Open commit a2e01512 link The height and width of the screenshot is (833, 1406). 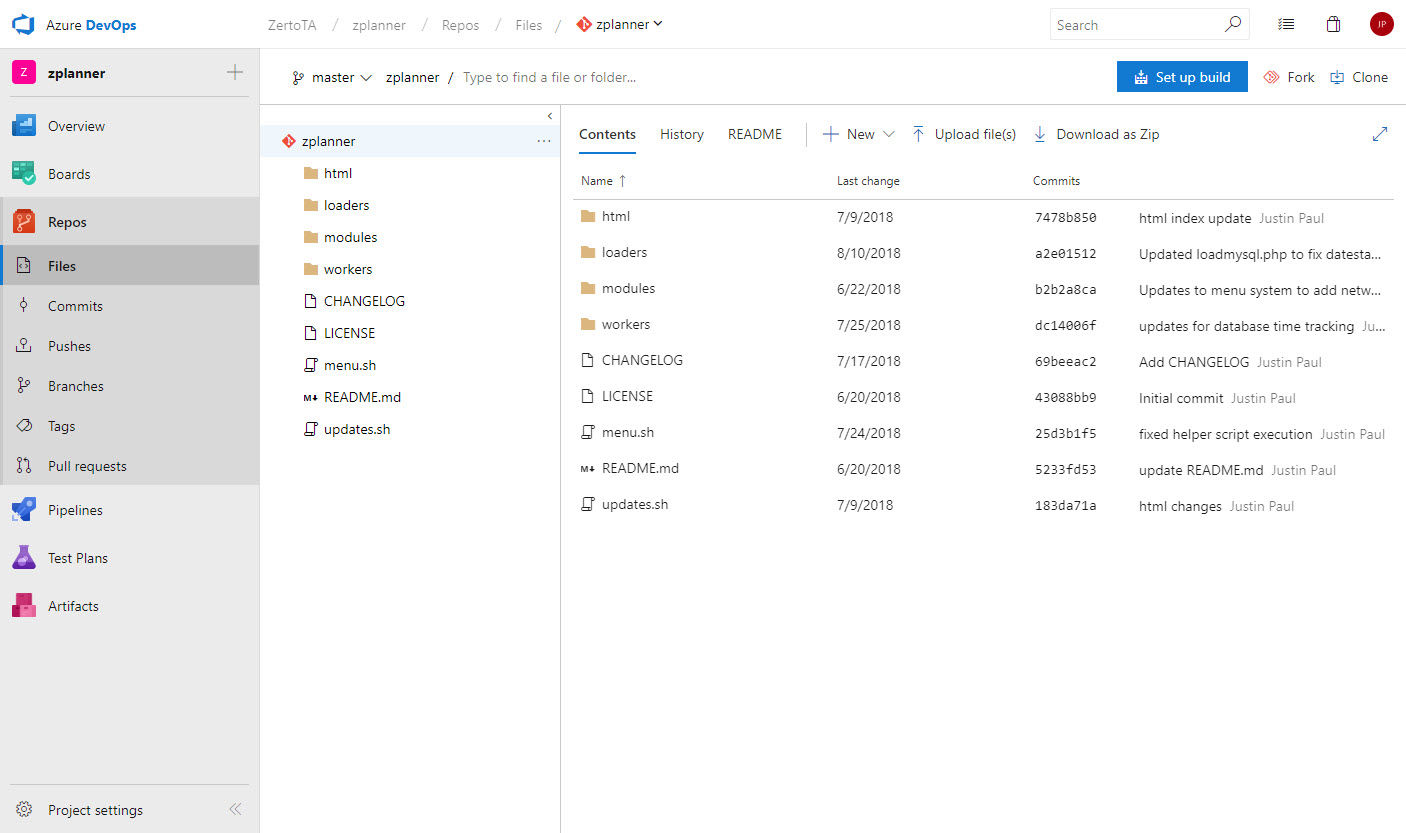coord(1066,253)
